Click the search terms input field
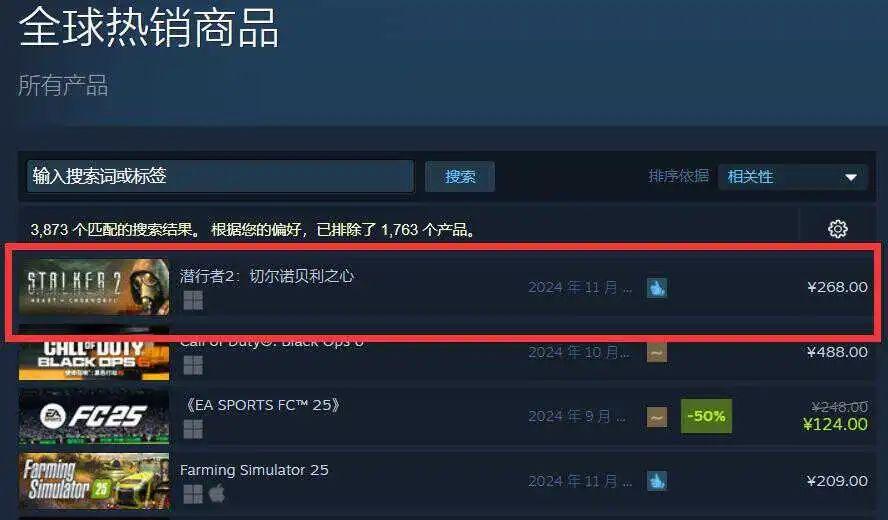This screenshot has height=520, width=888. [220, 176]
